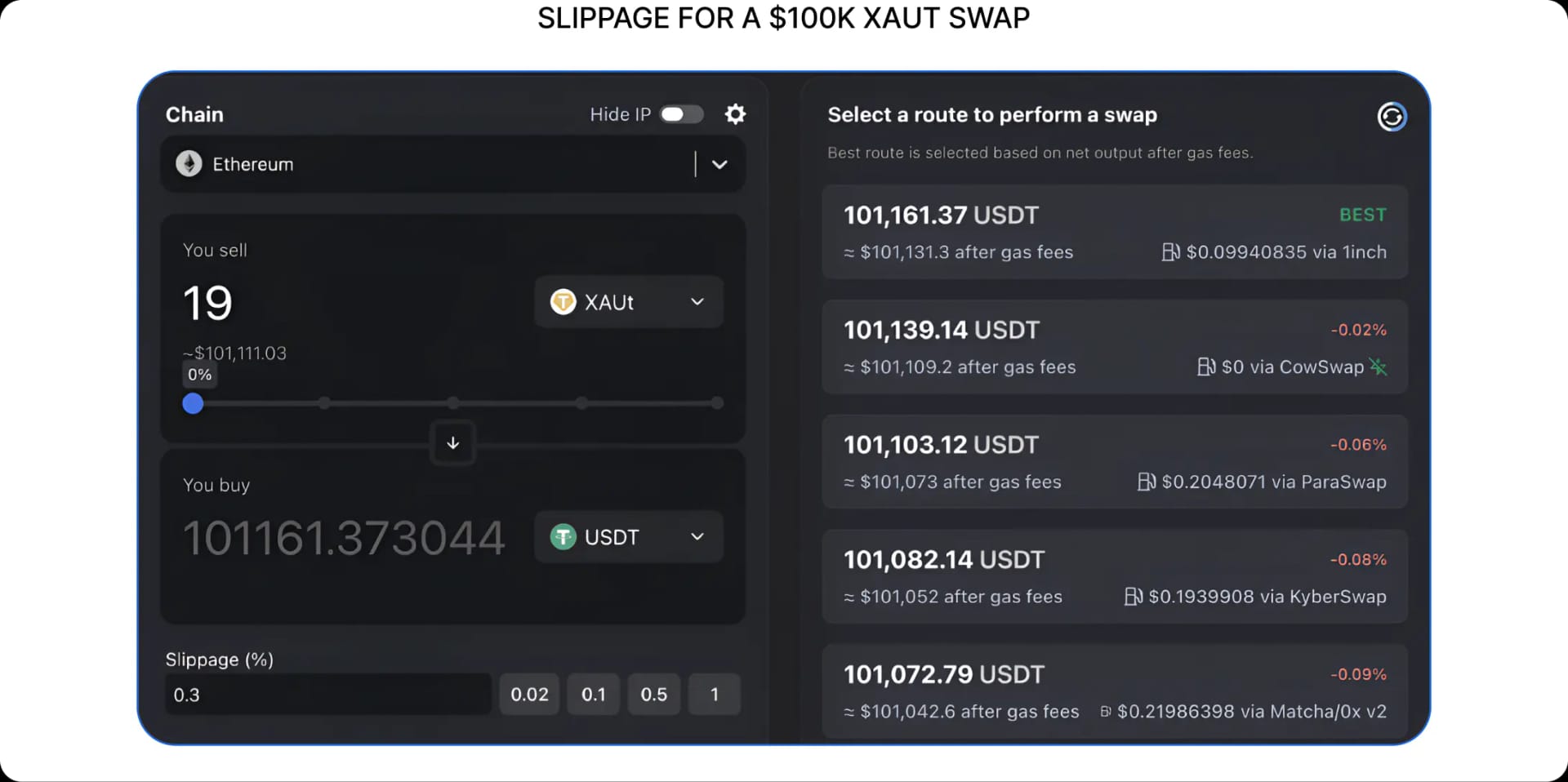Choose the CowSwap route
This screenshot has height=782, width=1568.
(1115, 347)
